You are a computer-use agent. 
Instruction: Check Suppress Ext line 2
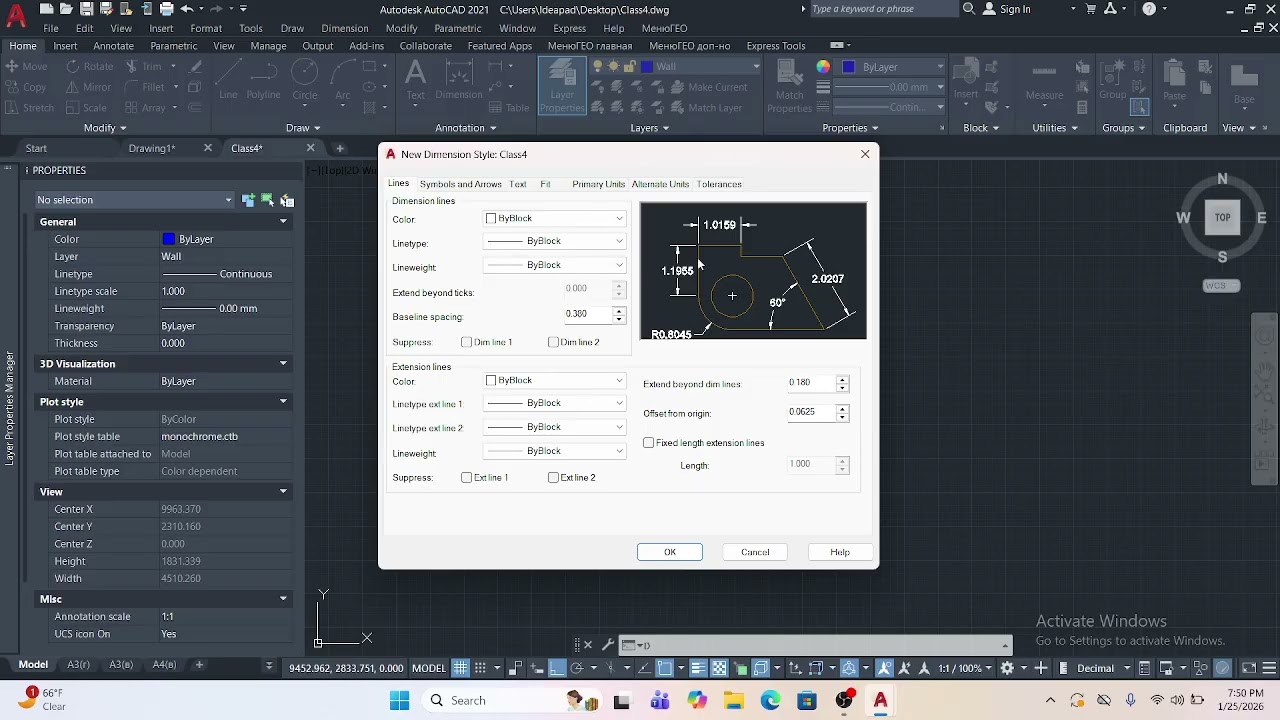(x=553, y=478)
